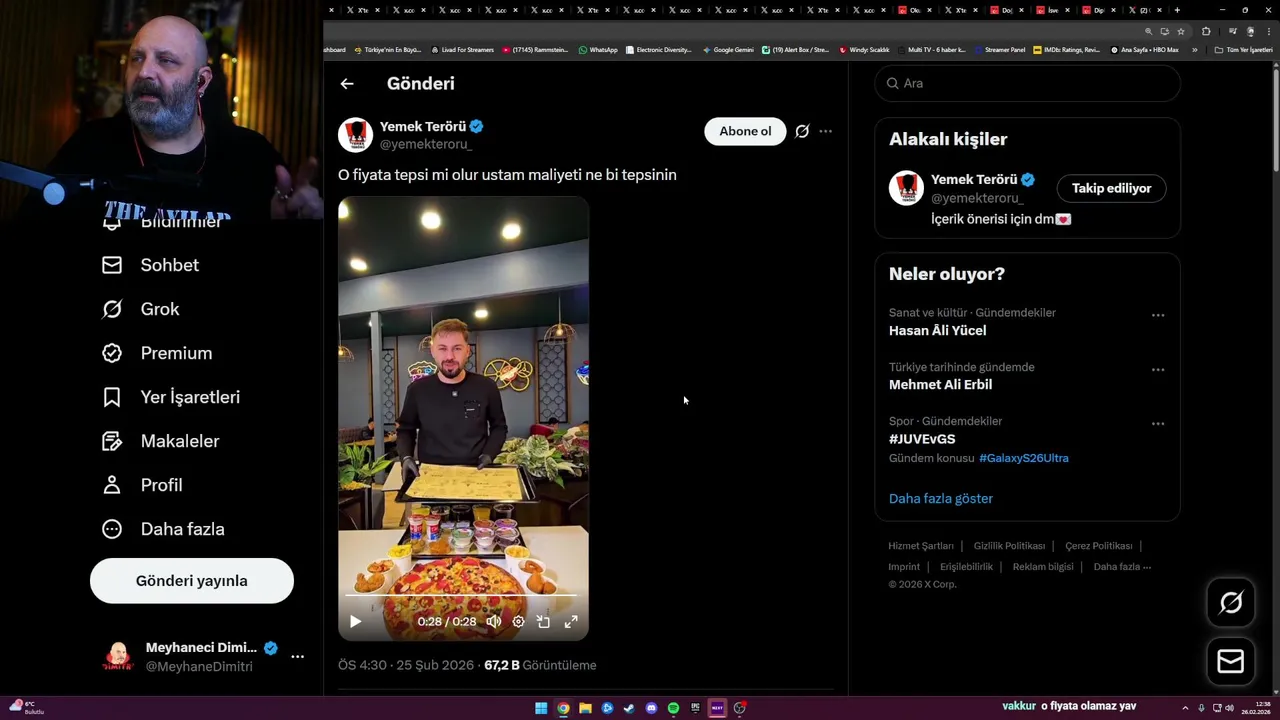Open browser extensions puzzle icon
1280x720 pixels.
(1205, 31)
